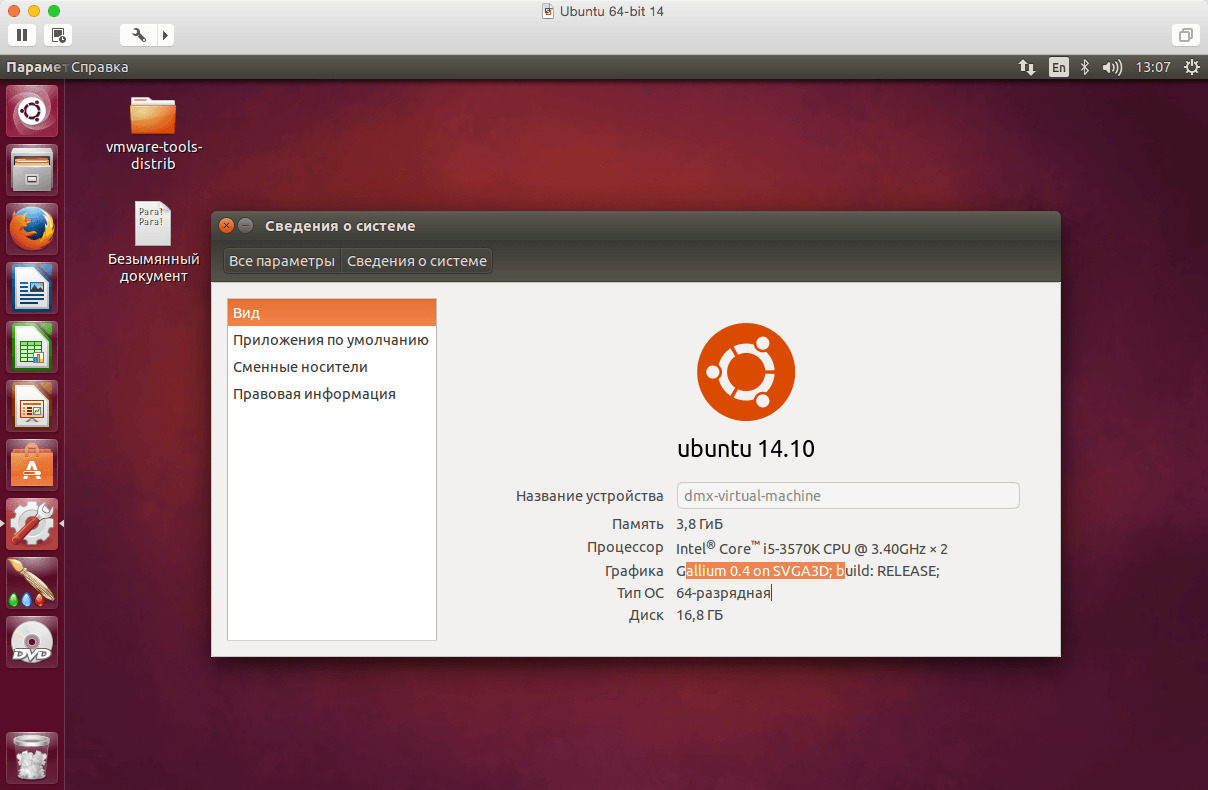Viewport: 1208px width, 790px height.
Task: Click the Диск label
Action: (646, 615)
